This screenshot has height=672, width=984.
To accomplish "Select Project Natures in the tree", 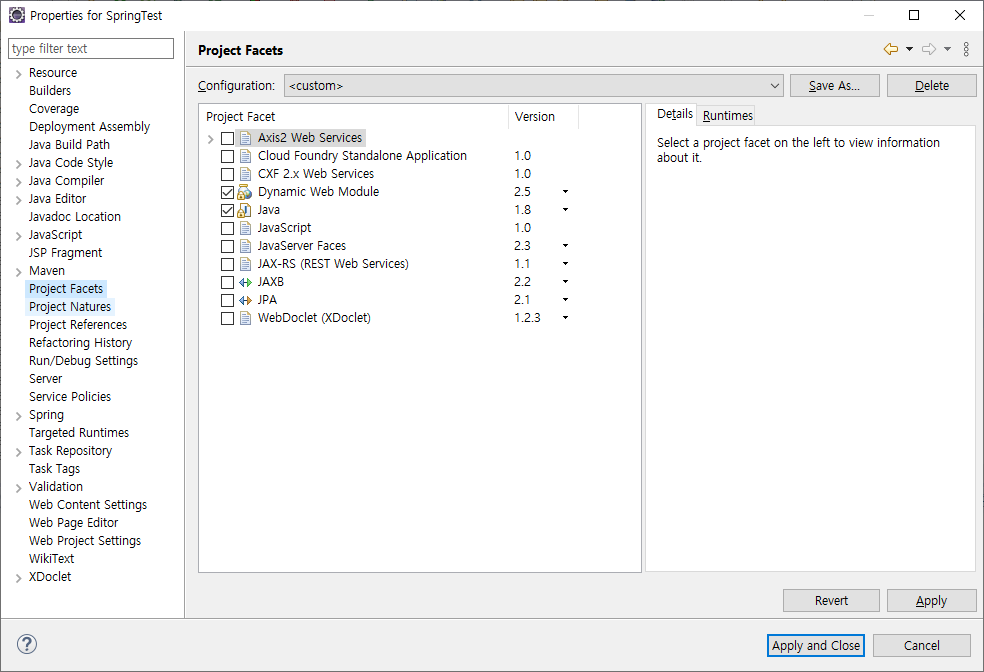I will 70,307.
